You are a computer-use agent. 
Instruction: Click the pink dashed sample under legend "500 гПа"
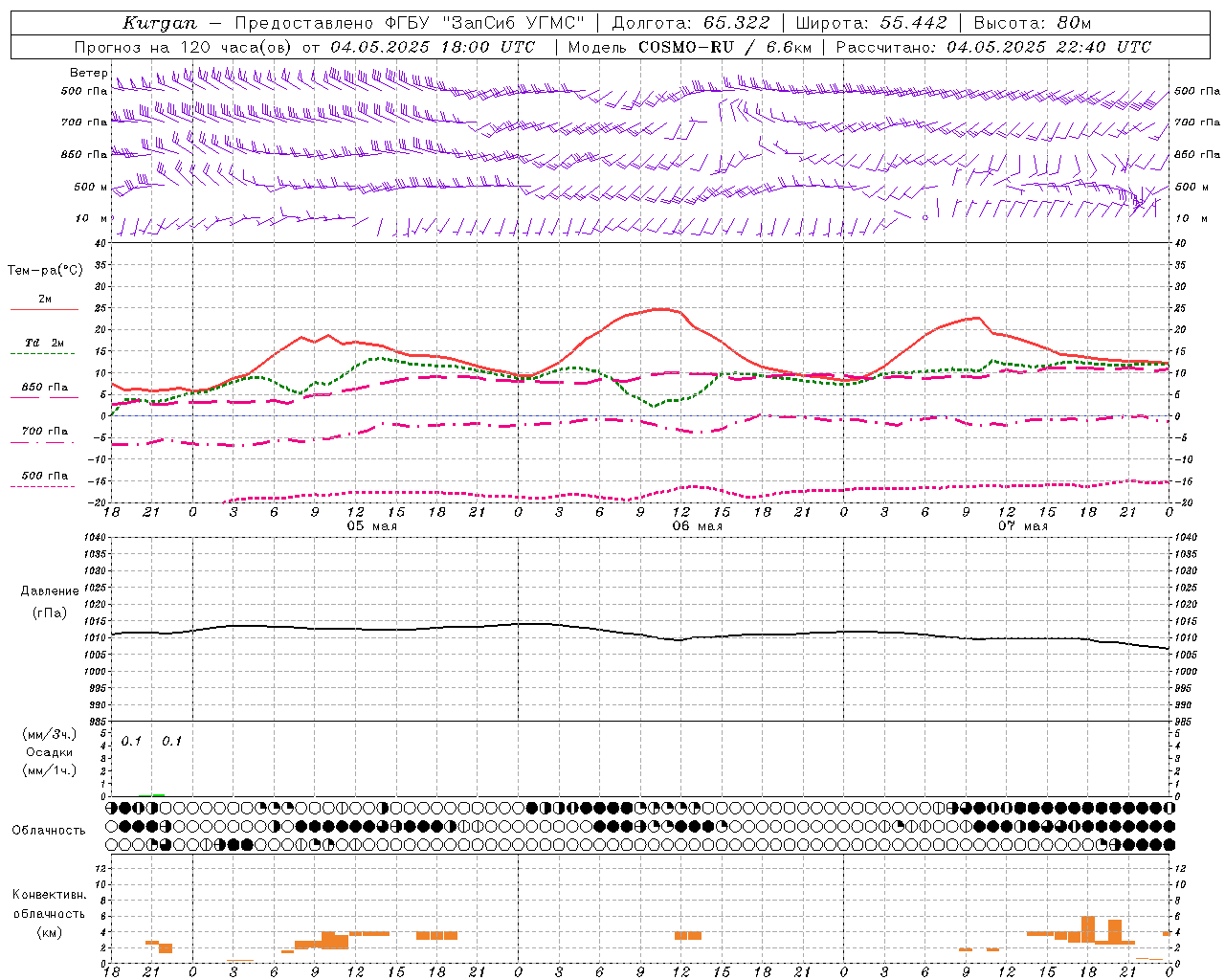[42, 487]
